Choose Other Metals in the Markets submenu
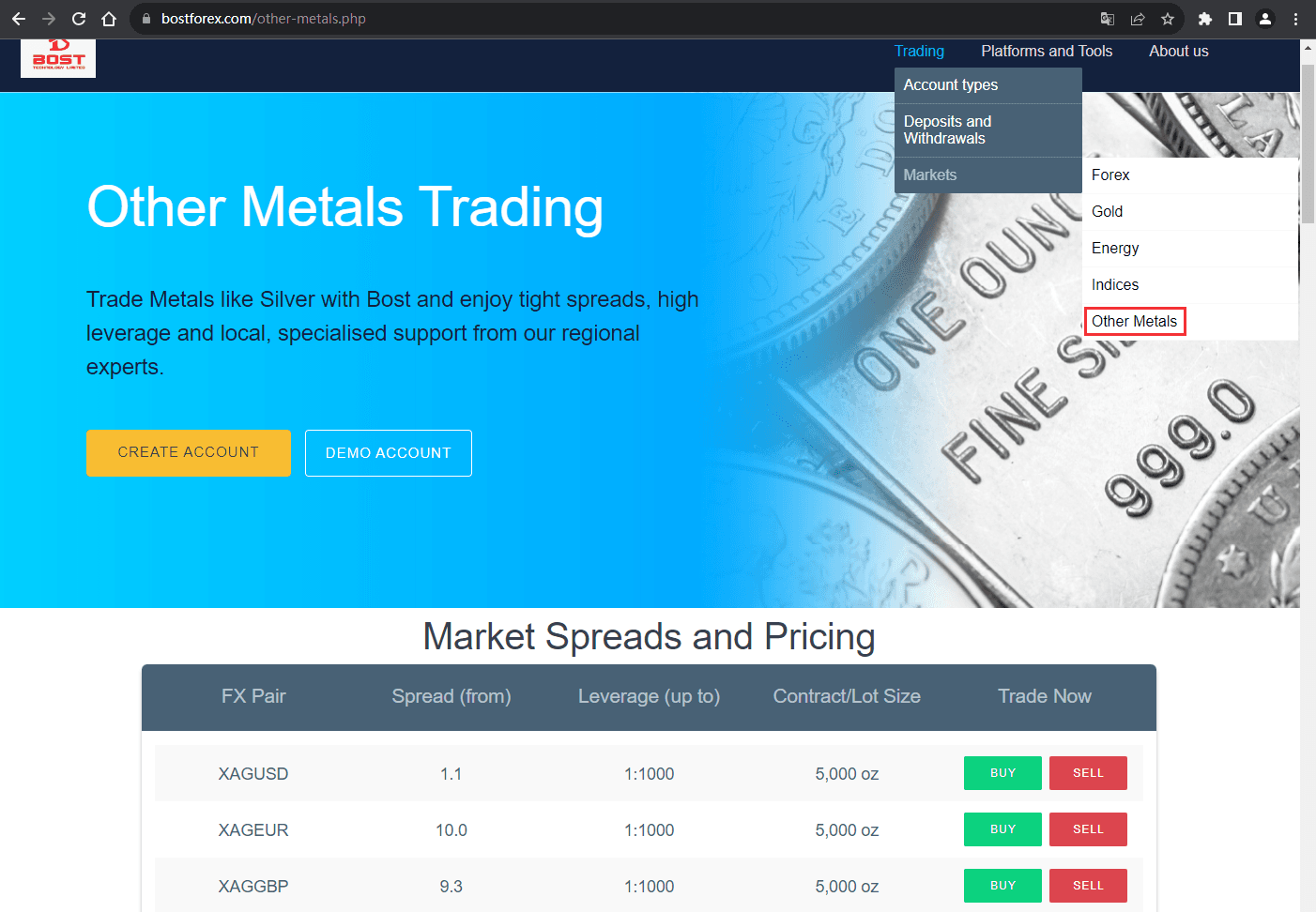The height and width of the screenshot is (912, 1316). [x=1190, y=322]
